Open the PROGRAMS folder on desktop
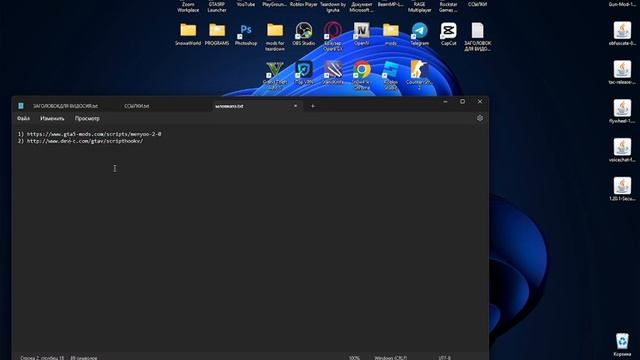Screen dimensions: 640x360 pos(217,33)
